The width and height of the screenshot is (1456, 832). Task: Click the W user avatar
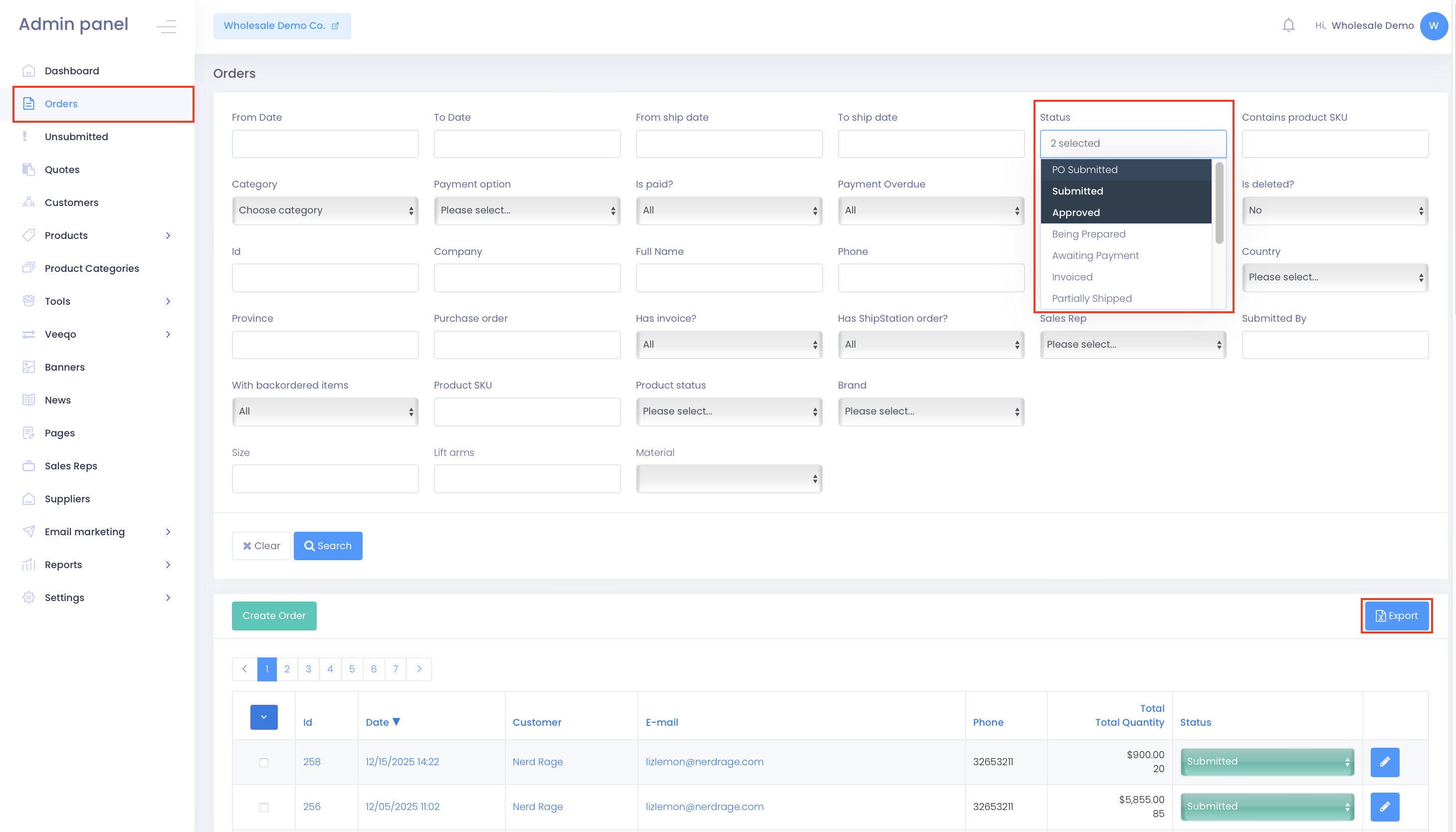pos(1433,26)
